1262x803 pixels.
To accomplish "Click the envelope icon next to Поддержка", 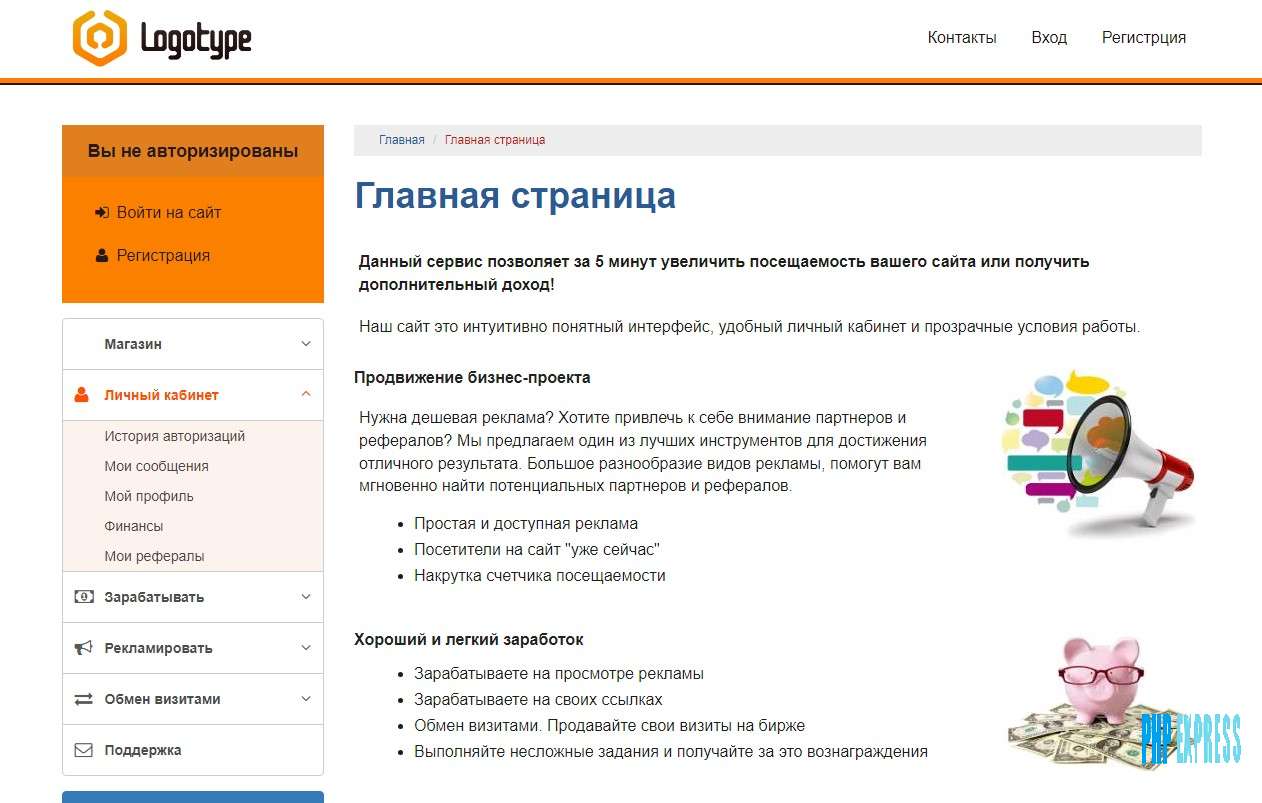I will click(84, 750).
